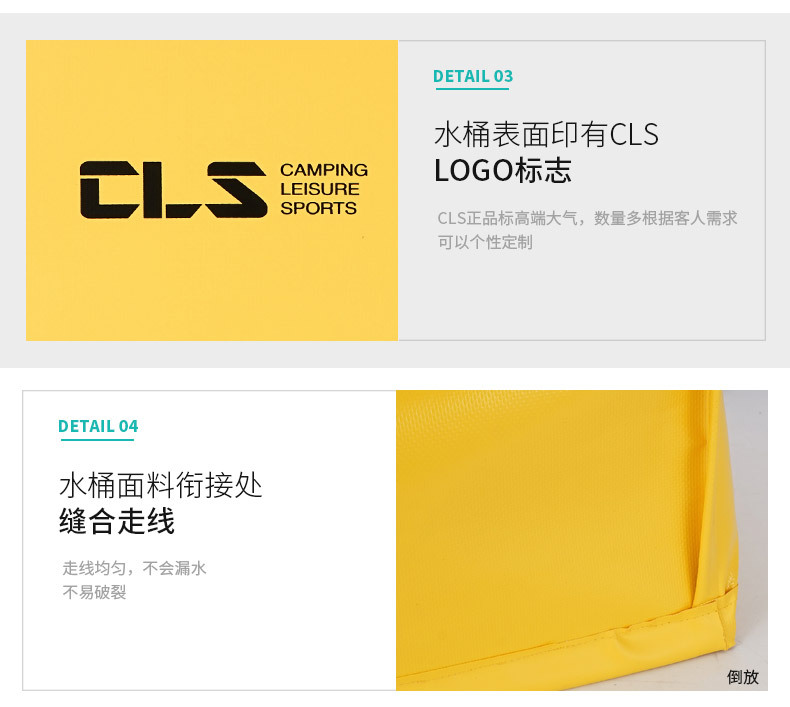This screenshot has width=790, height=707.
Task: Click the letter S in CLS logo
Action: [237, 189]
